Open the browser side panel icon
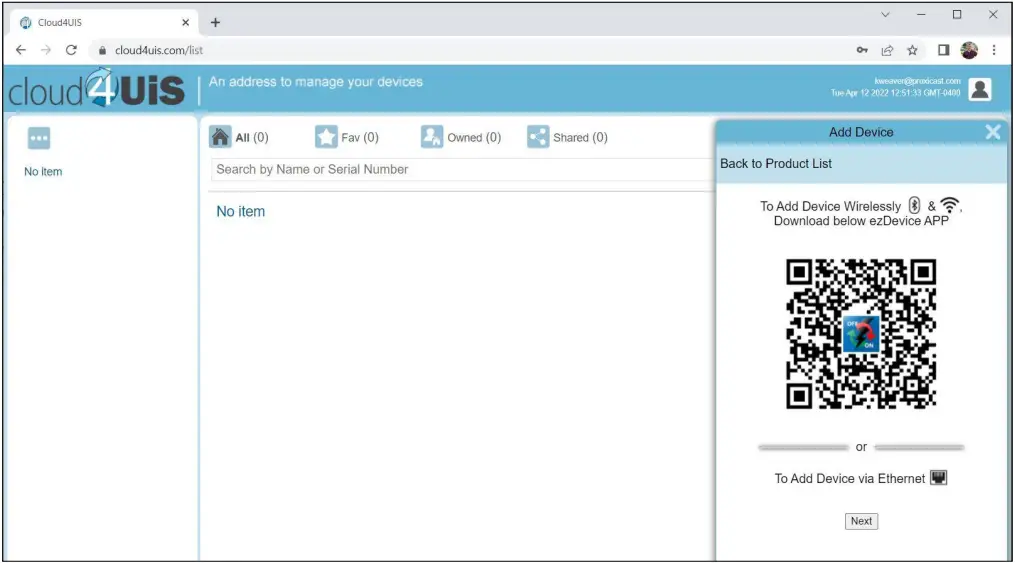 tap(943, 50)
